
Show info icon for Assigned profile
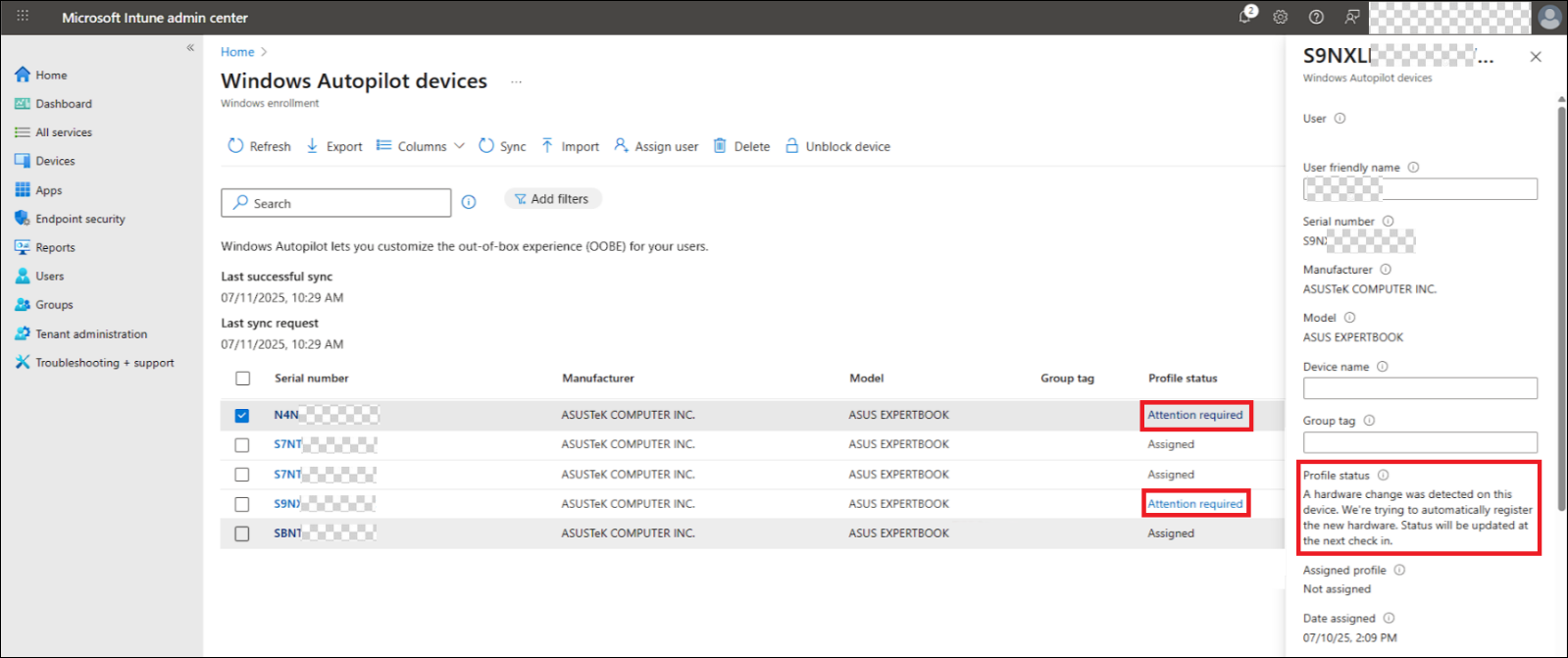(1399, 571)
